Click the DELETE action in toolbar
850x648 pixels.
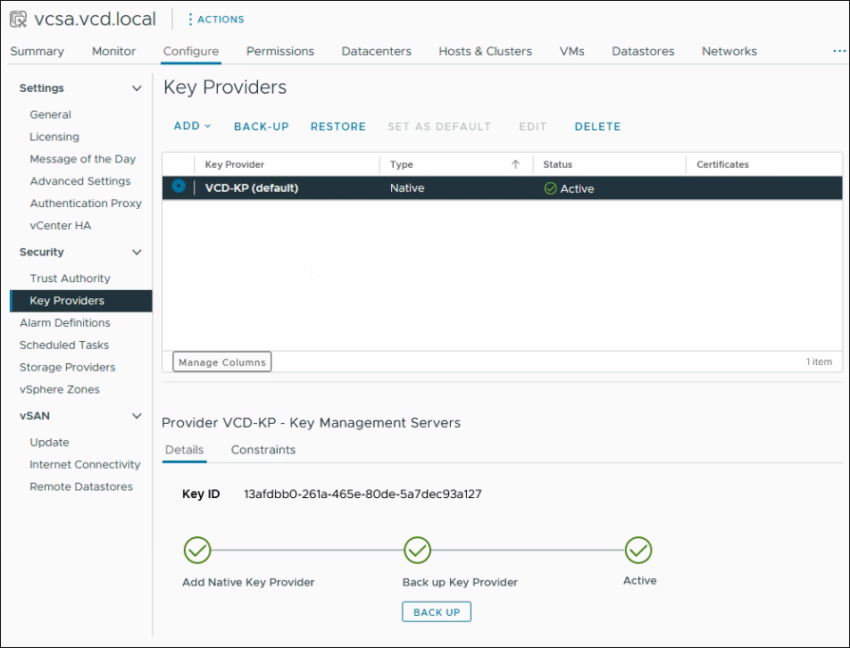[597, 127]
